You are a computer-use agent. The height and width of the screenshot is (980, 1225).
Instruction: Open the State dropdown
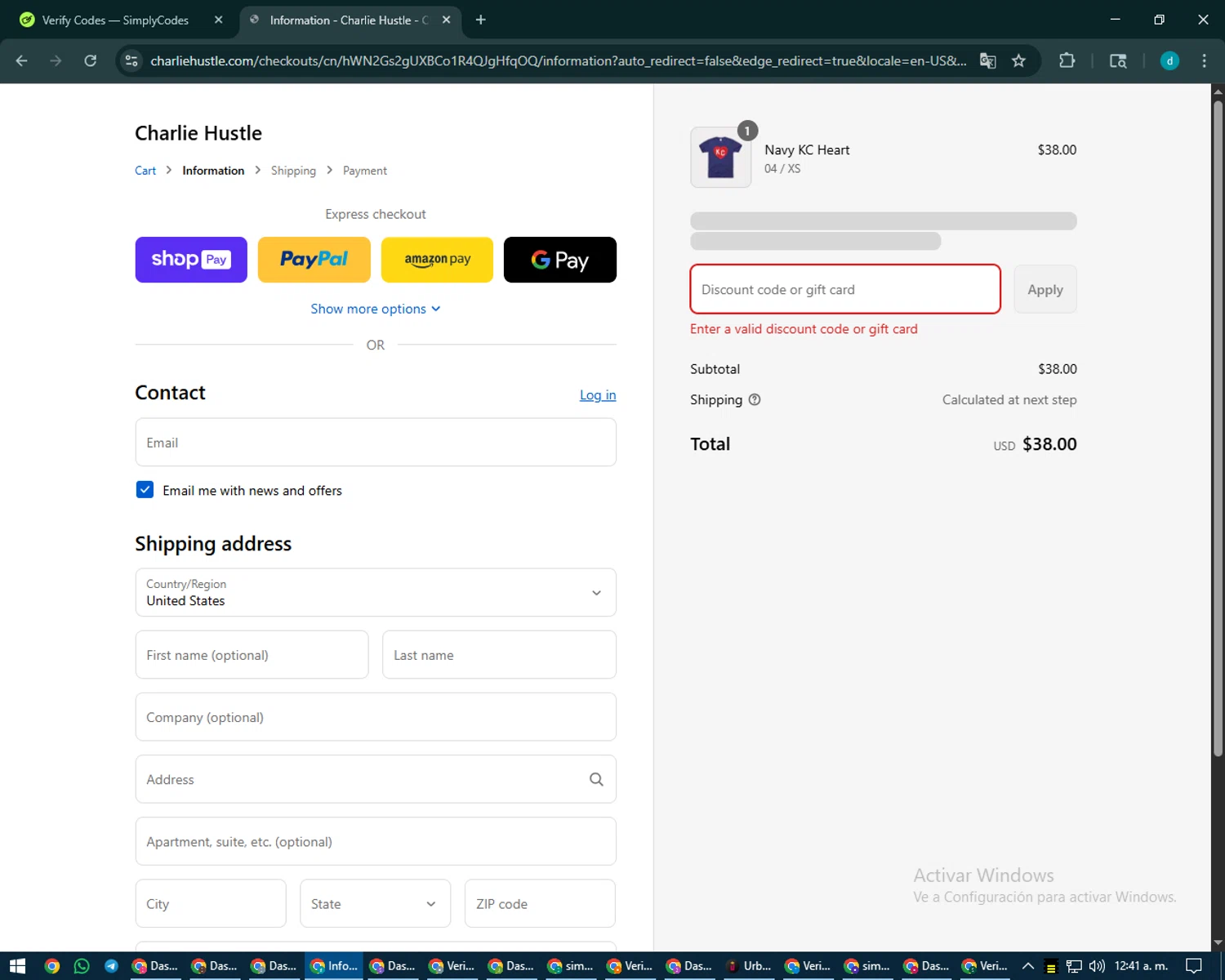[376, 904]
